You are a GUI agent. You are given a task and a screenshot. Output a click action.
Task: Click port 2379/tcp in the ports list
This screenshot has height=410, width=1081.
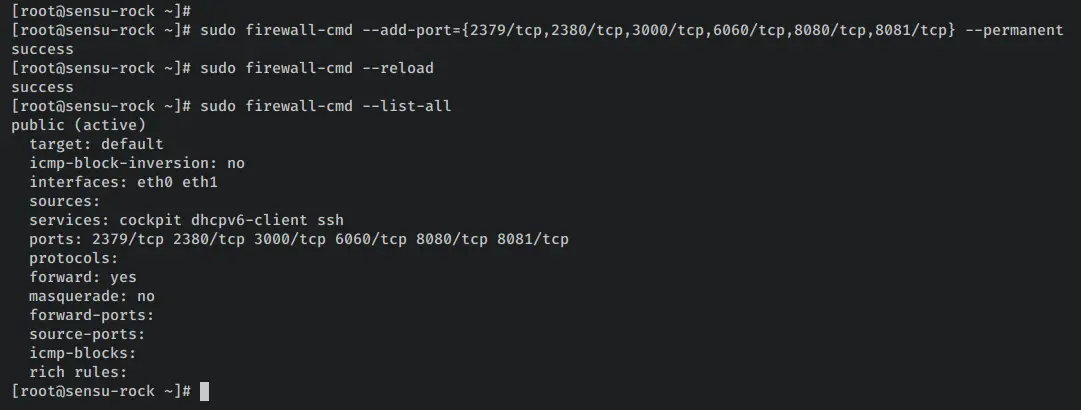(128, 240)
